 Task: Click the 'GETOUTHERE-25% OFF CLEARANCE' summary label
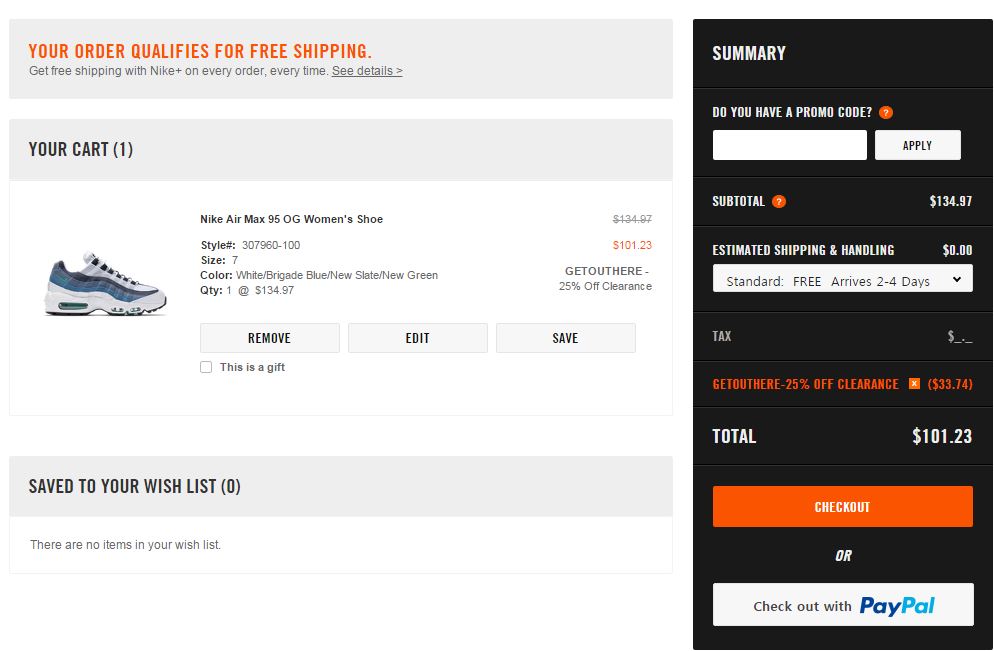click(x=805, y=384)
